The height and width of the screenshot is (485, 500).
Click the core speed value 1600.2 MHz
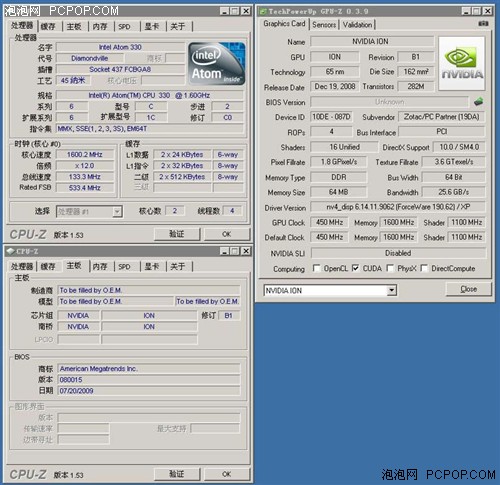pos(85,155)
